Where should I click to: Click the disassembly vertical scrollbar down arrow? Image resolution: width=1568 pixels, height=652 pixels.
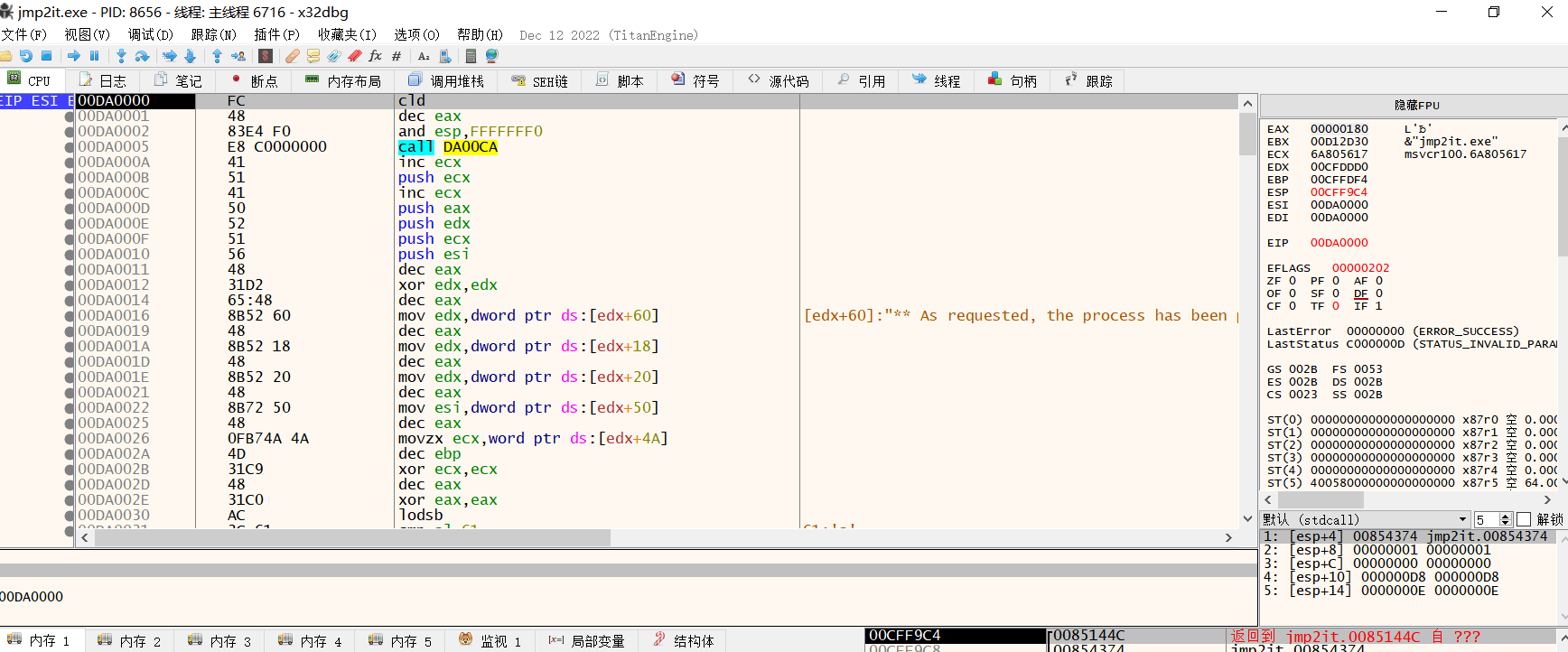tap(1247, 518)
